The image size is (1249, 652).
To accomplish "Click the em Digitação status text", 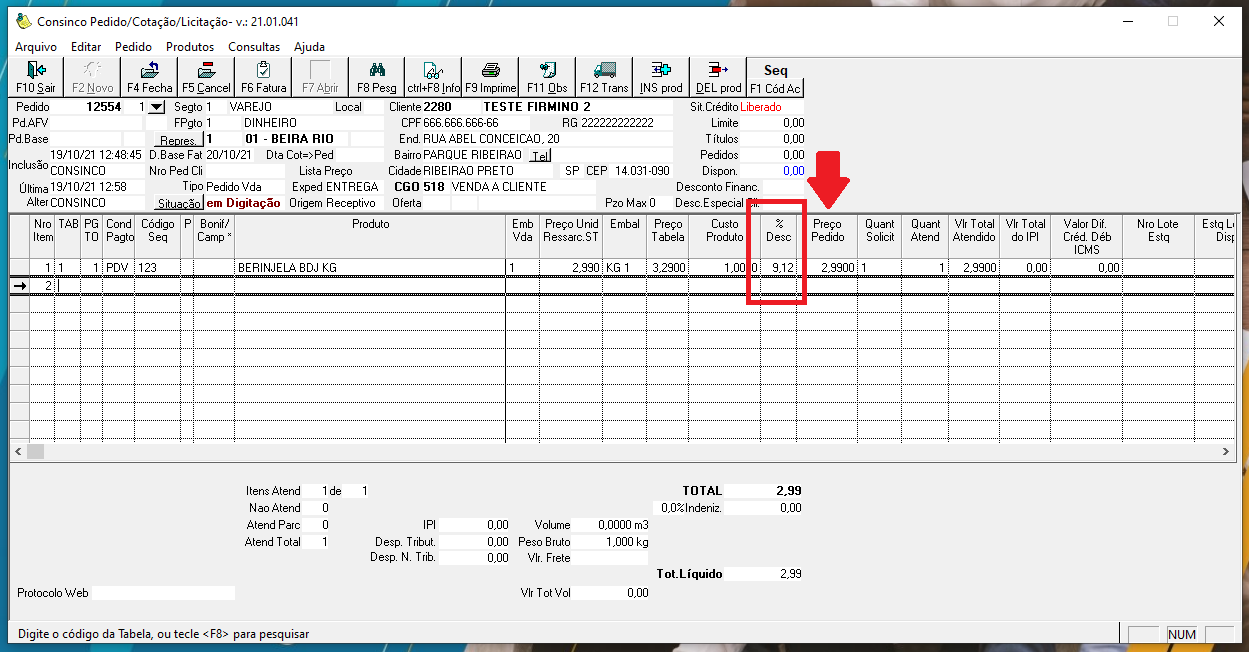I will point(243,203).
